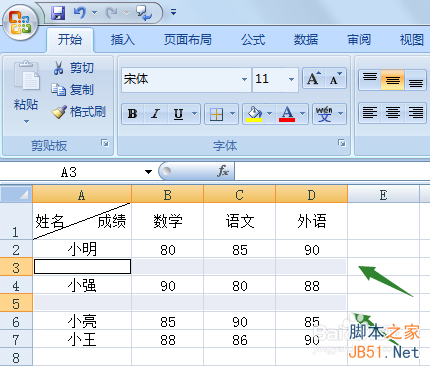Open the Name Box dropdown arrow
Screen dimensions: 430x366
pyautogui.click(x=148, y=172)
